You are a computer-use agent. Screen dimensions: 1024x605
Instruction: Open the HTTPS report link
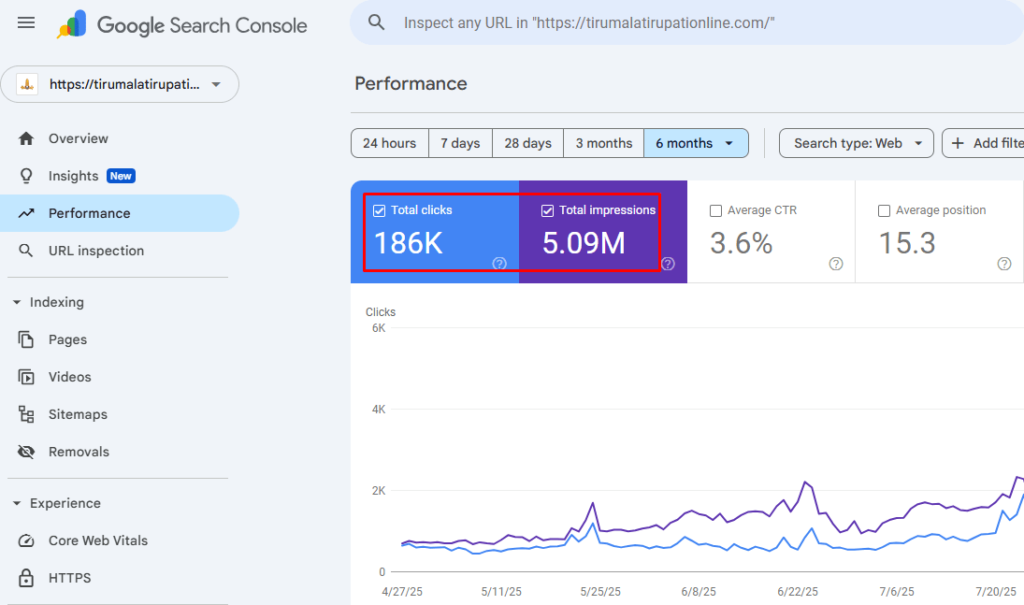[x=69, y=578]
